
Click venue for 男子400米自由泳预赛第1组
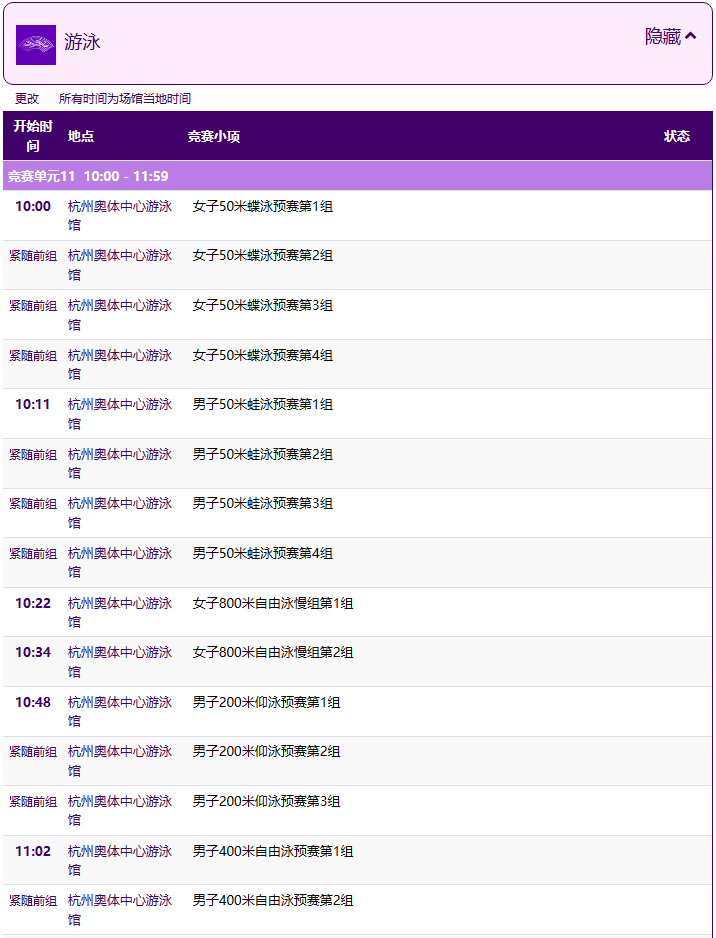pyautogui.click(x=120, y=860)
